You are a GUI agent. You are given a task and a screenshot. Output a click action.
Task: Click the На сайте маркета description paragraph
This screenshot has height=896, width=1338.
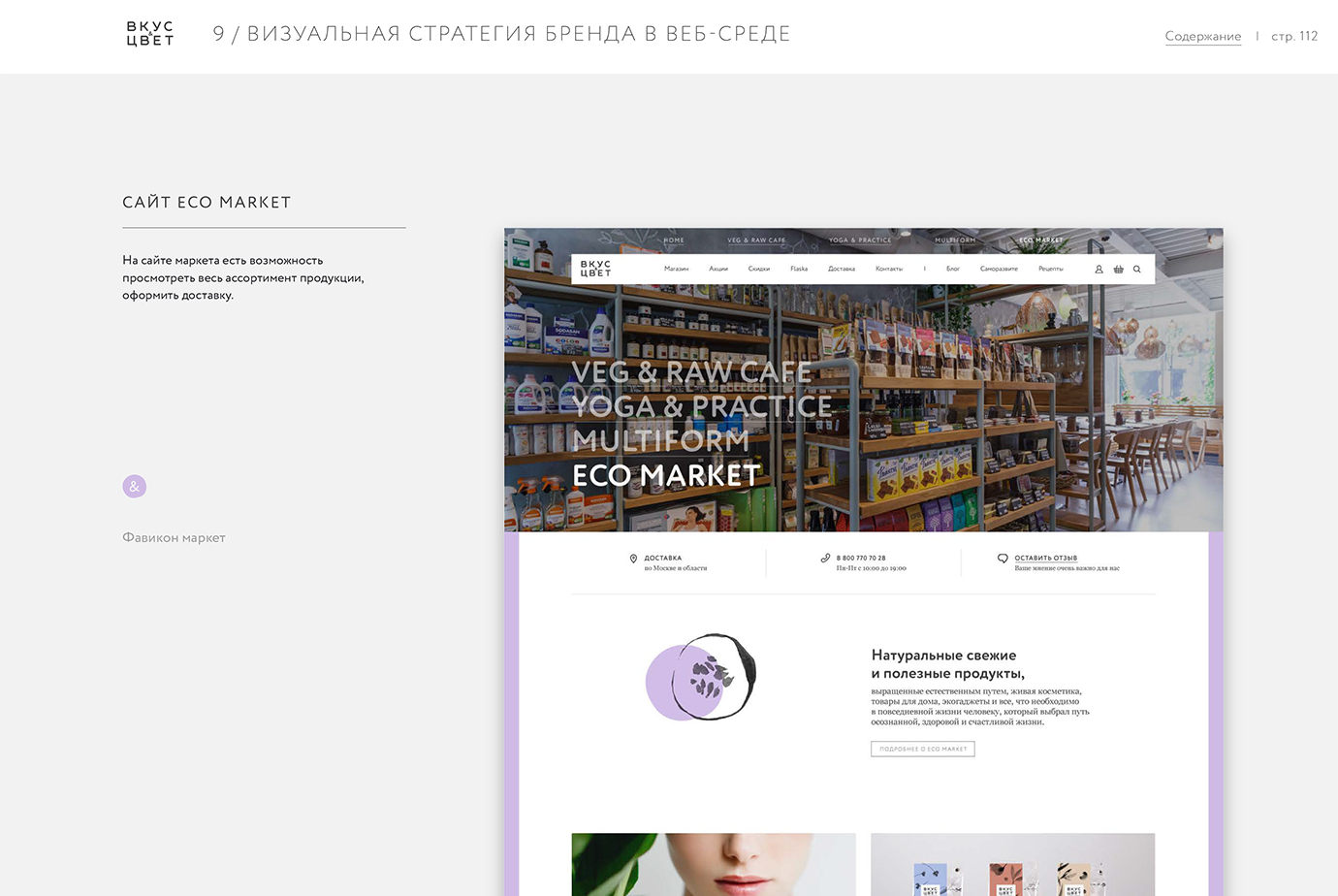[x=243, y=277]
